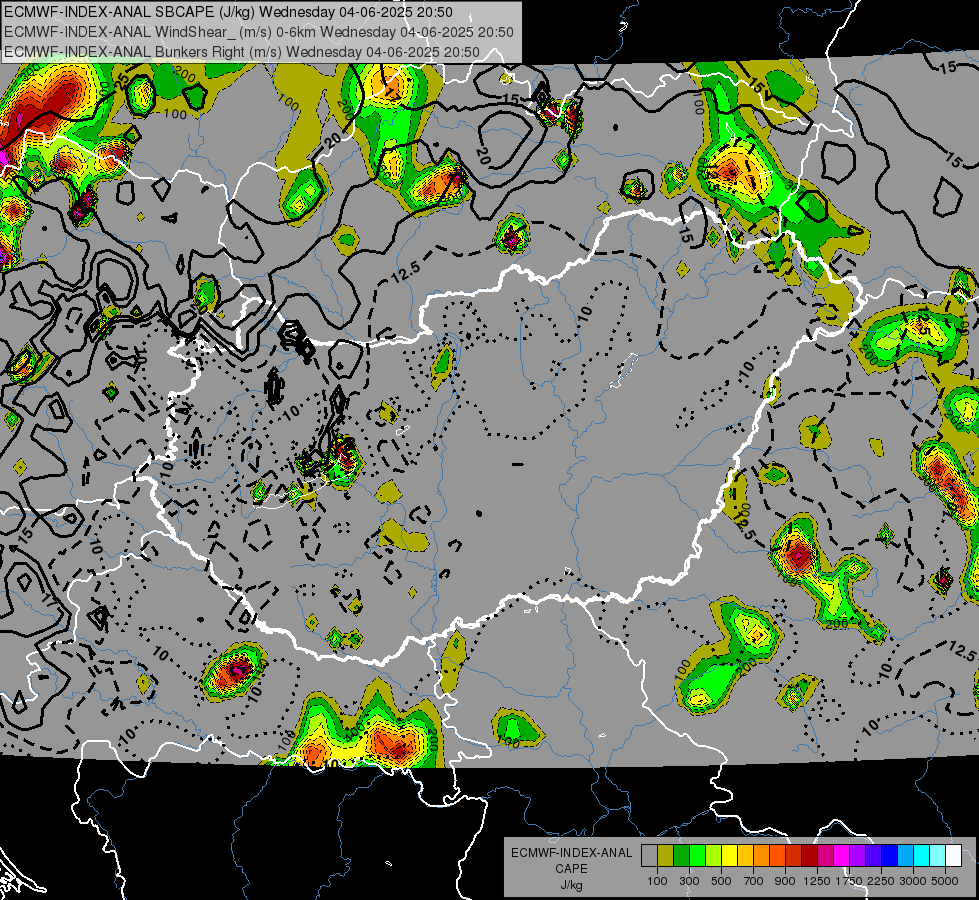The height and width of the screenshot is (900, 979).
Task: Click the '5000' legend scale value
Action: (945, 881)
